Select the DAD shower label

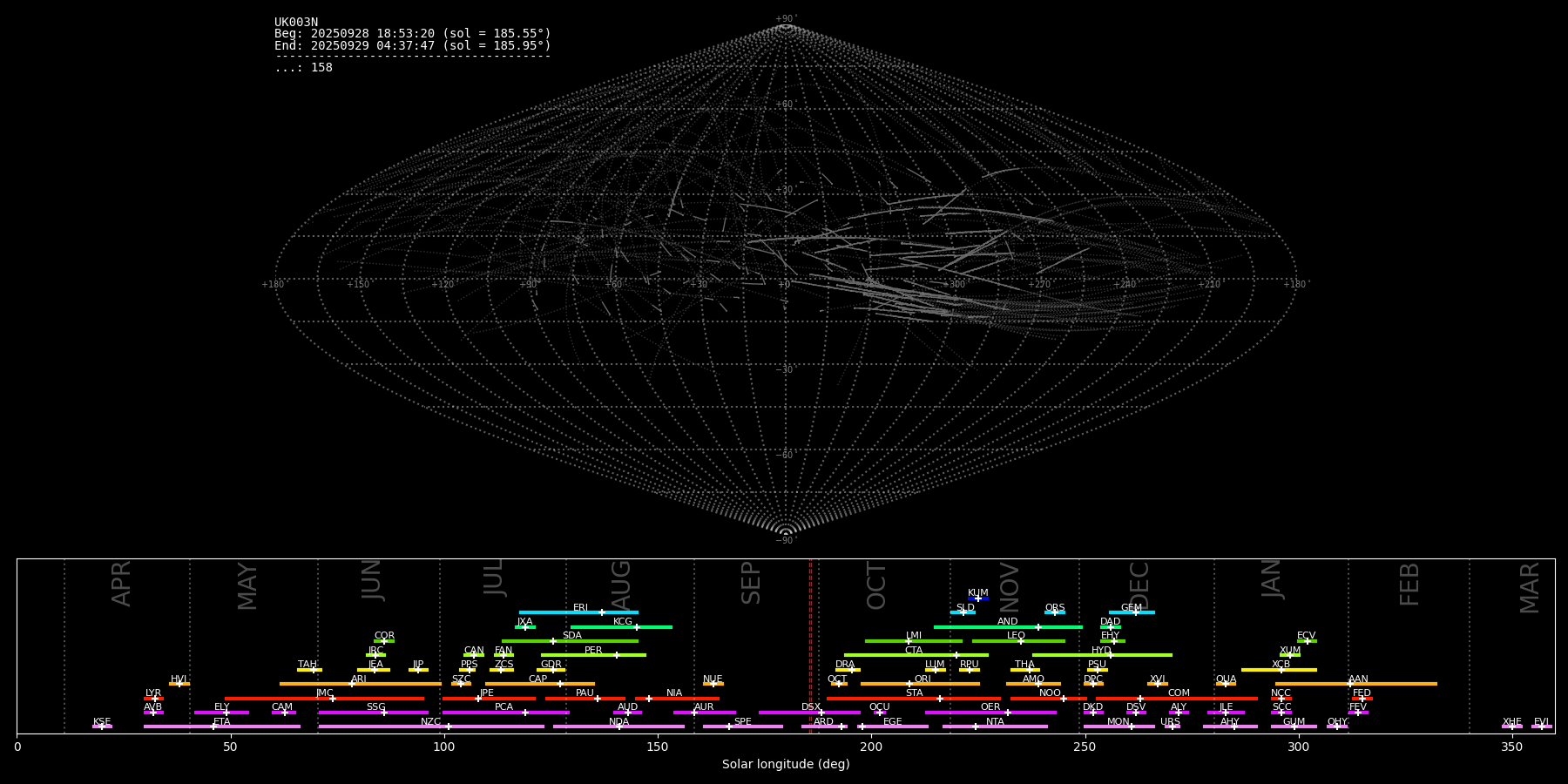click(x=1110, y=622)
